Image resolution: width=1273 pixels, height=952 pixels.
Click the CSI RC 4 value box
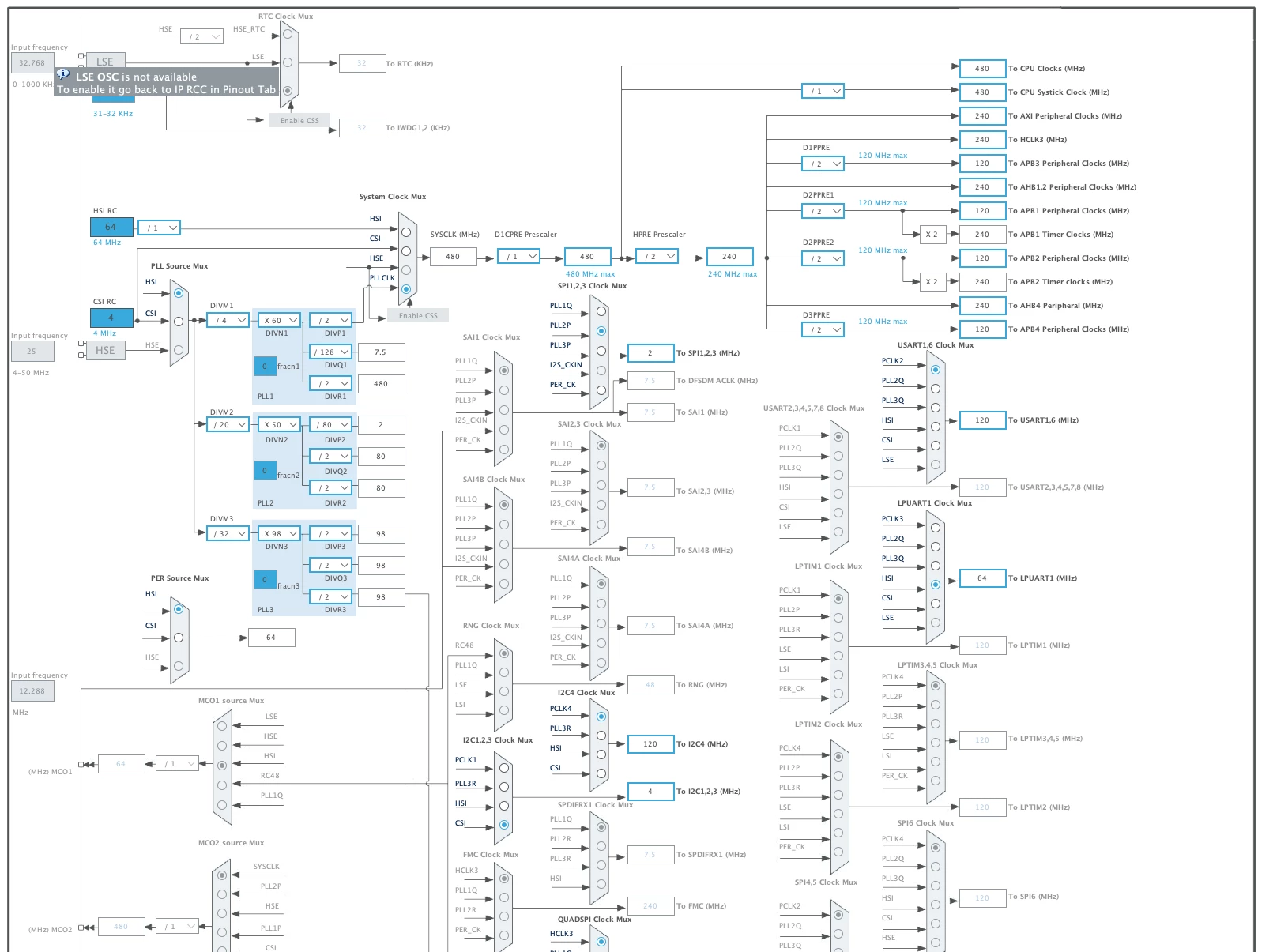(x=111, y=318)
